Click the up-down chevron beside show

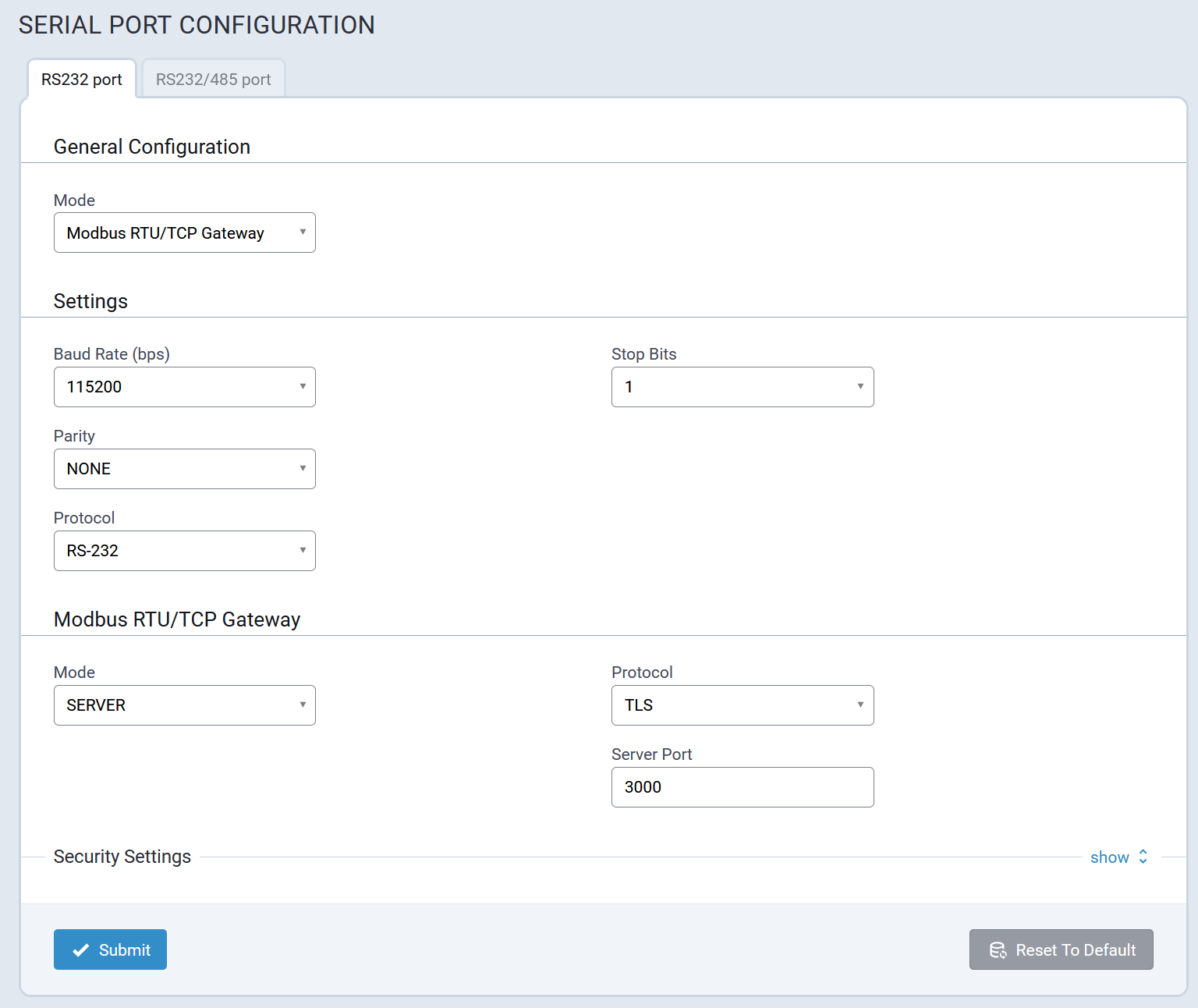[1143, 857]
